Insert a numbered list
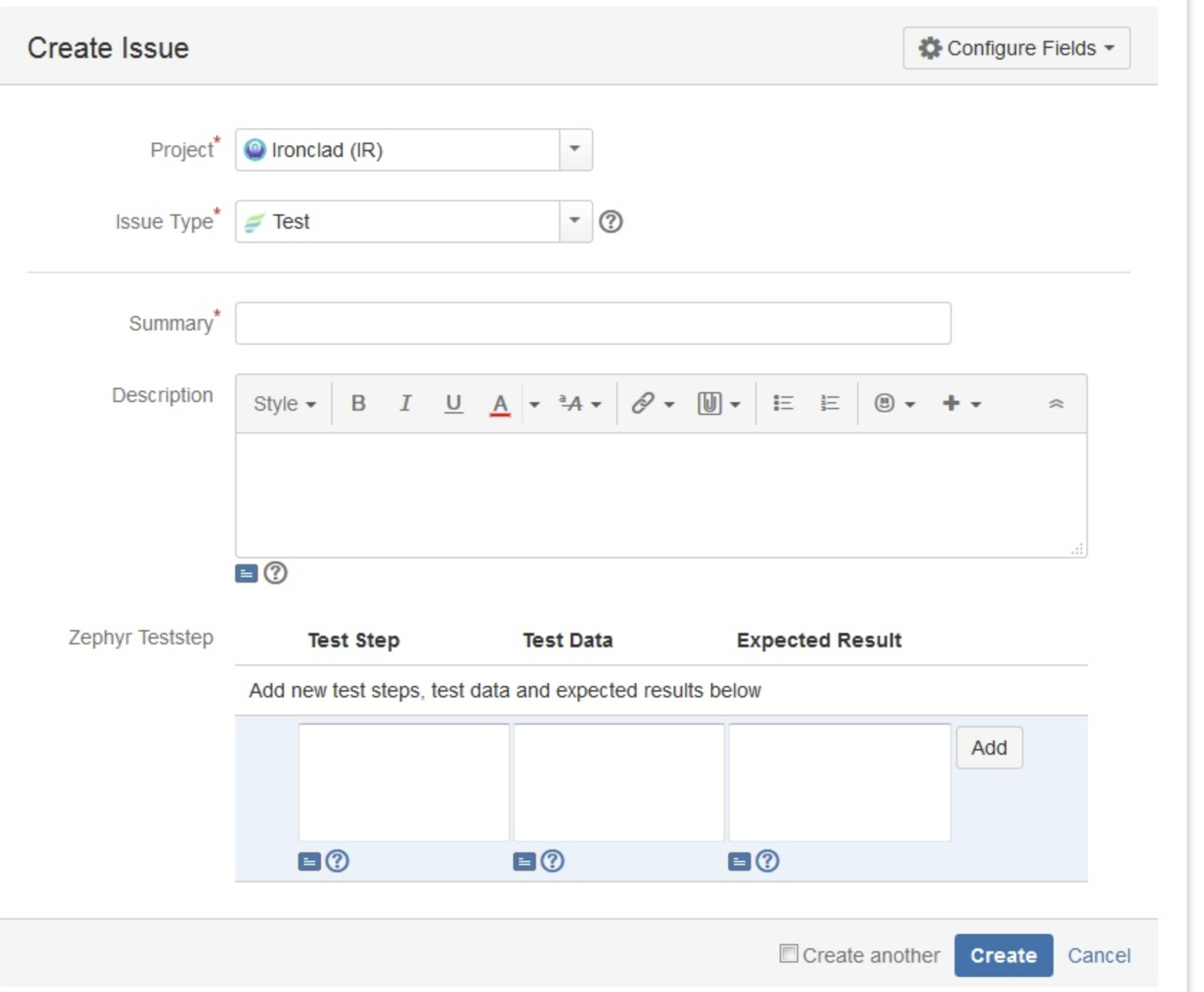This screenshot has height=992, width=1204. click(830, 404)
